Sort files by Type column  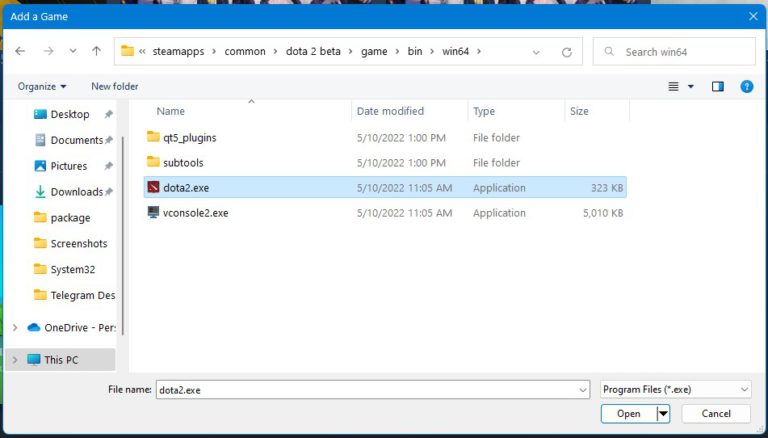(484, 112)
